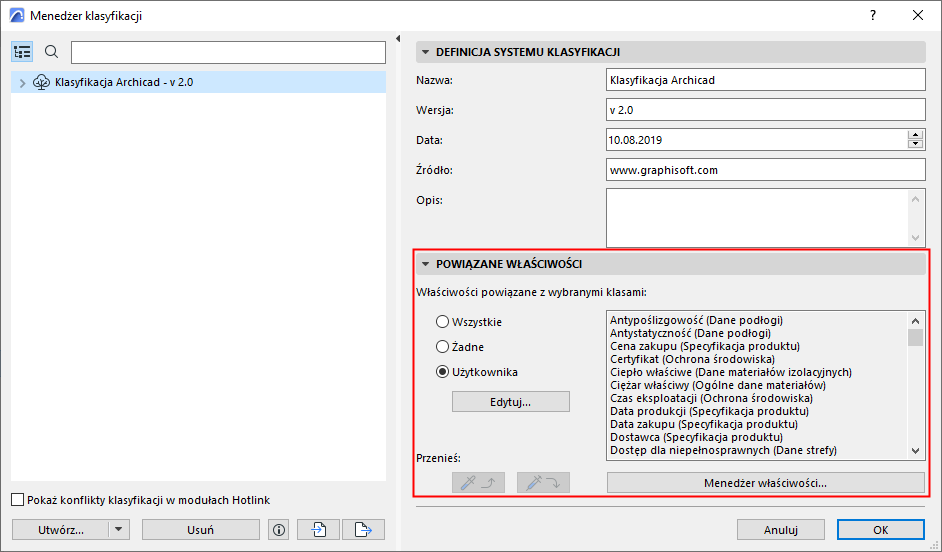Expand Klasyfikacja Archicad - v 2.0 tree node
Screen dimensions: 942x552
(x=22, y=83)
